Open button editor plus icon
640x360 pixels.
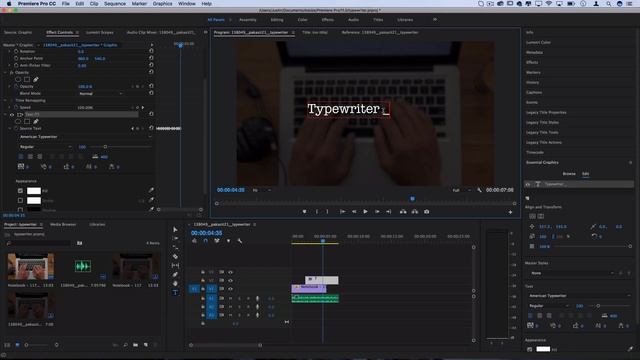pos(510,212)
